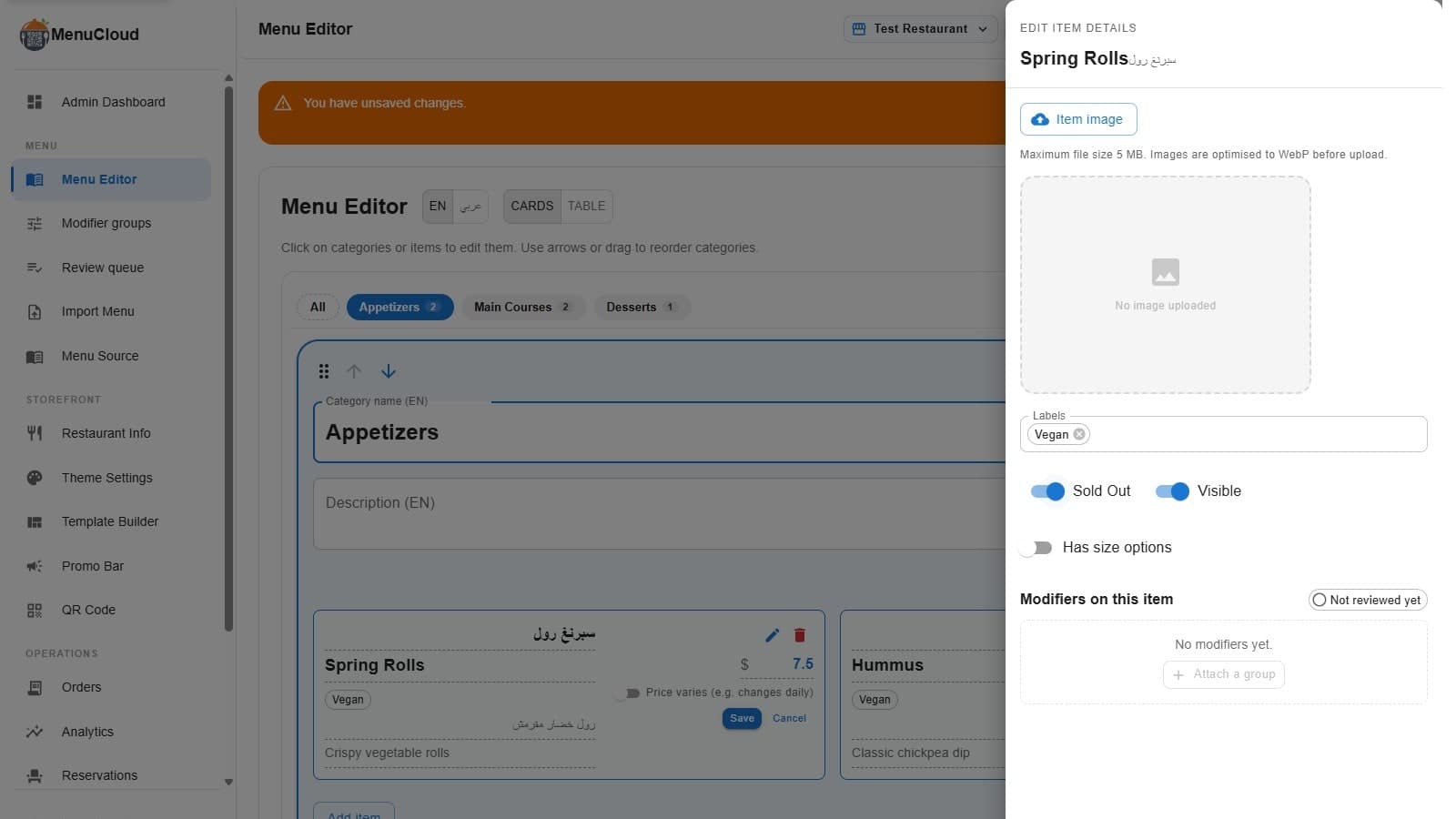Open Theme Settings page
This screenshot has height=819, width=1456.
[x=111, y=478]
